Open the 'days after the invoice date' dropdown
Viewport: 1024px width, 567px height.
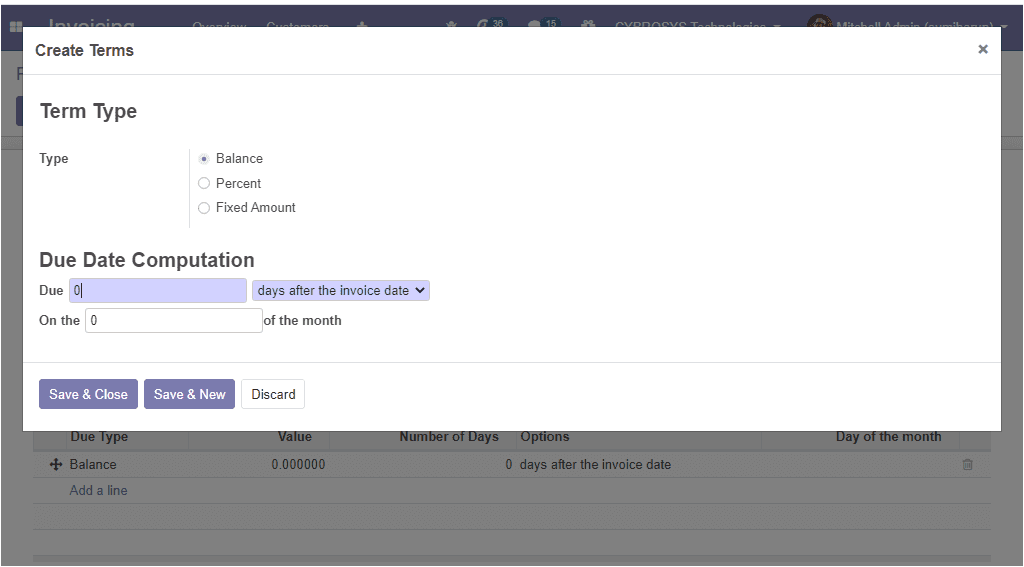[341, 291]
